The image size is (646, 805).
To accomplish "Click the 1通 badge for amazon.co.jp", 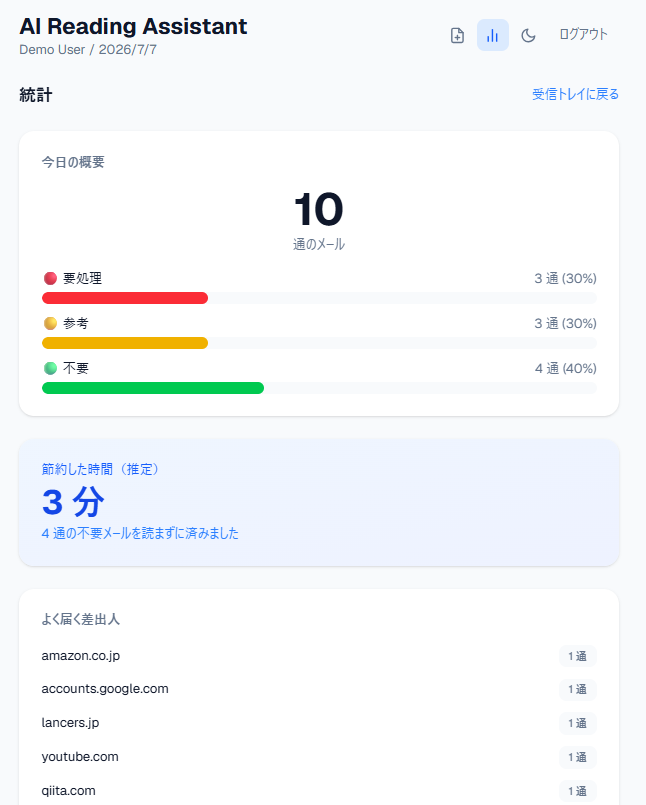I will coord(578,656).
